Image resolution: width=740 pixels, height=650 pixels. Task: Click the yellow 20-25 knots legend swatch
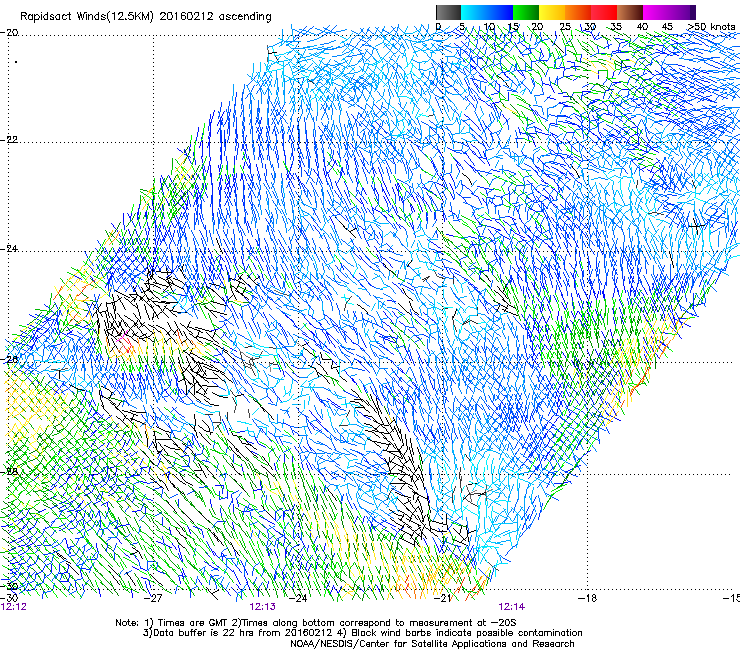tap(552, 12)
